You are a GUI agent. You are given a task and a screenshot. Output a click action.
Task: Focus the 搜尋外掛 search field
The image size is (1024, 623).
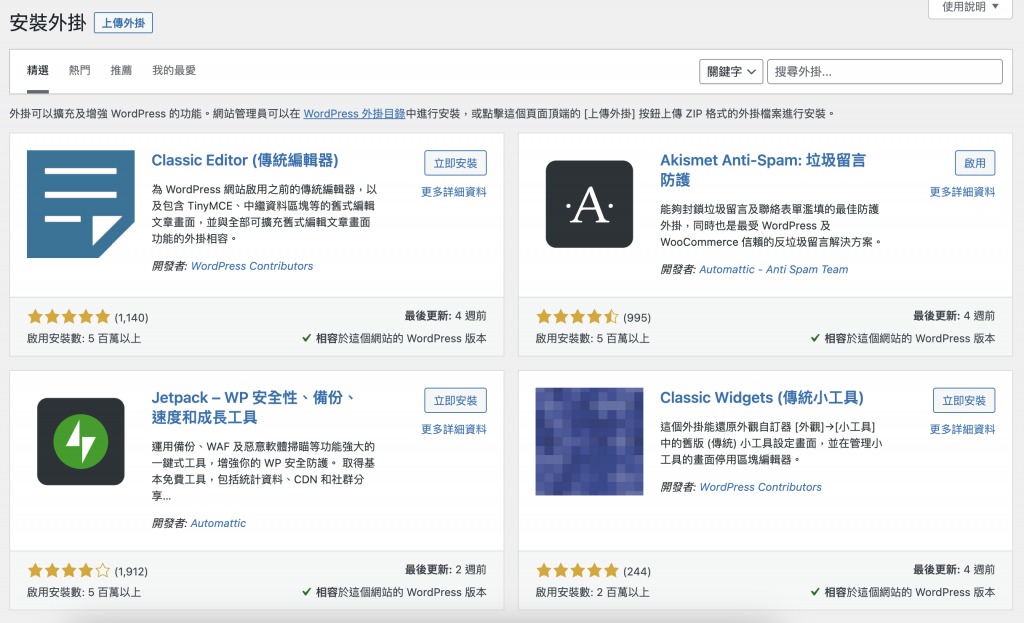pyautogui.click(x=885, y=72)
